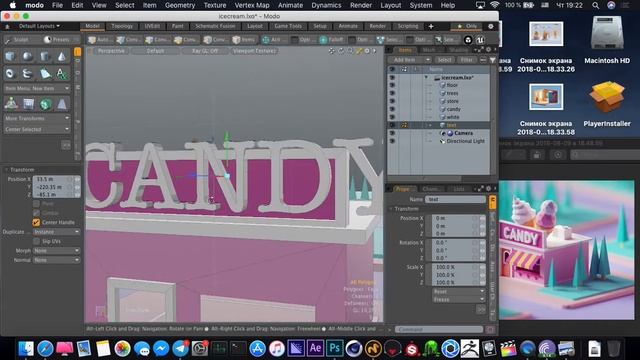Open Safari from the Dock

pyautogui.click(x=45, y=349)
